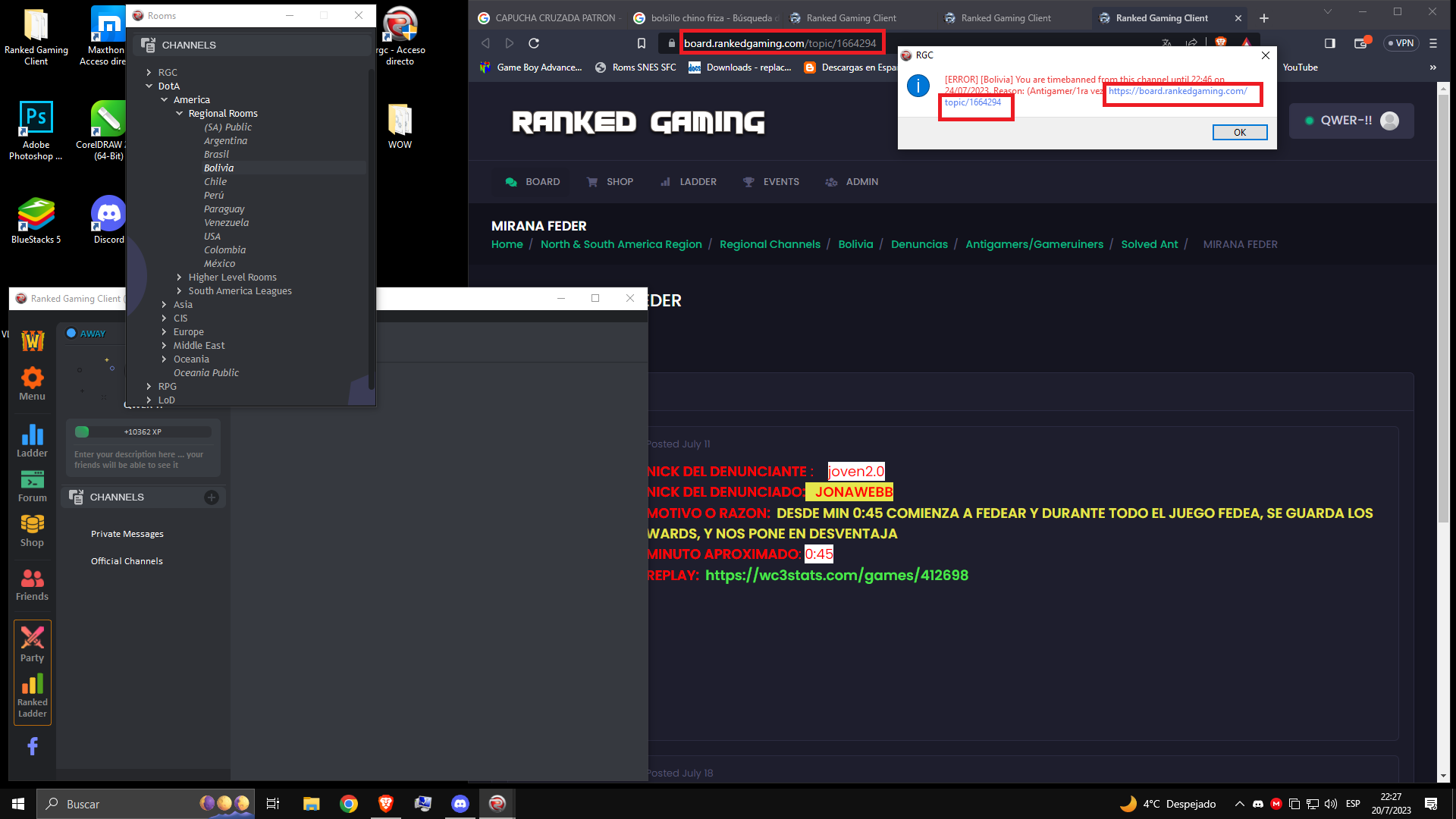The width and height of the screenshot is (1456, 819).
Task: Toggle AWAY status in client
Action: click(x=86, y=334)
